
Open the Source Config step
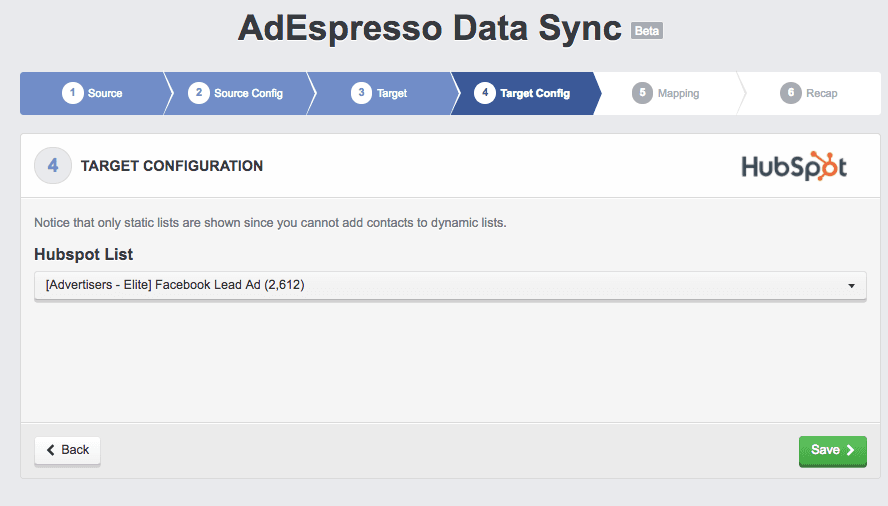point(236,93)
